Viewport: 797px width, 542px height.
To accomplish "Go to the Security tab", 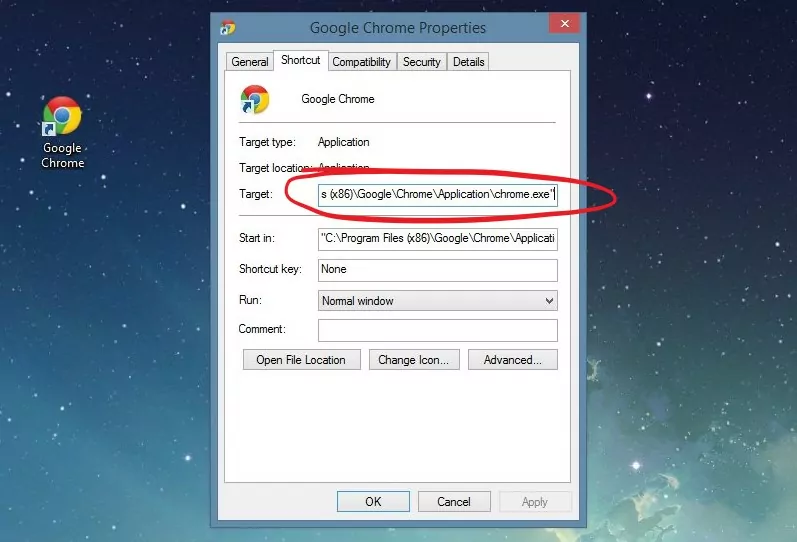I will pyautogui.click(x=421, y=62).
